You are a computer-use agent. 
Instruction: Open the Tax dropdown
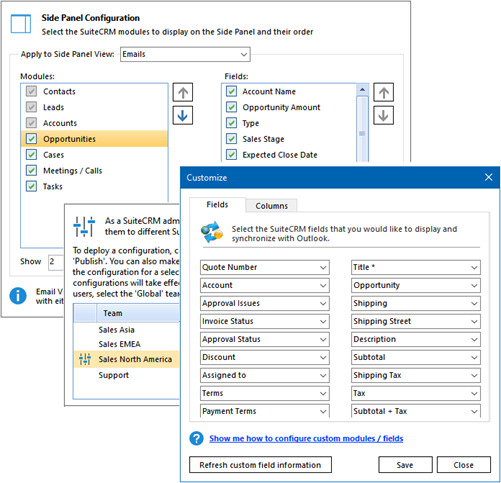[416, 393]
